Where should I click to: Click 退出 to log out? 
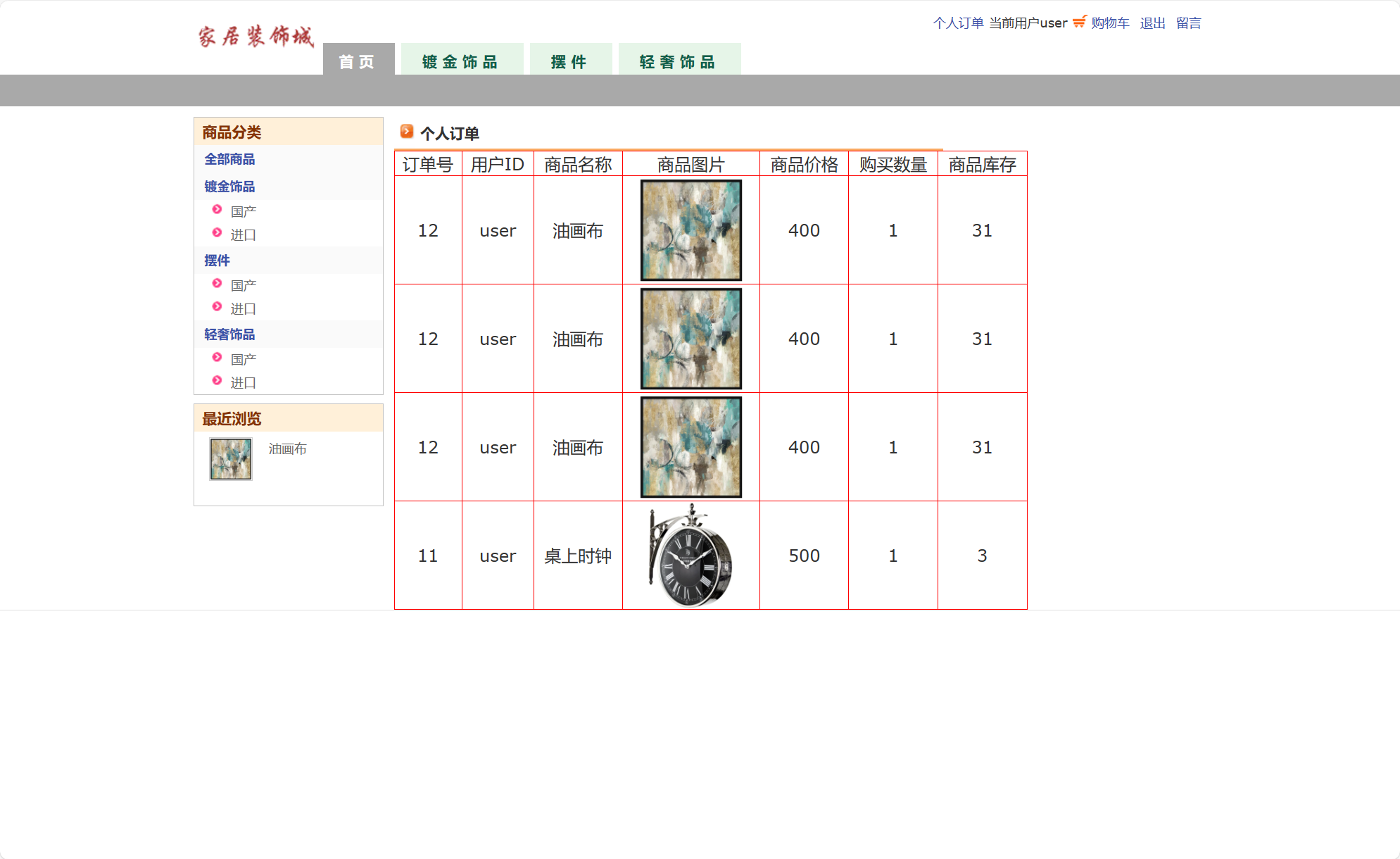pos(1152,23)
